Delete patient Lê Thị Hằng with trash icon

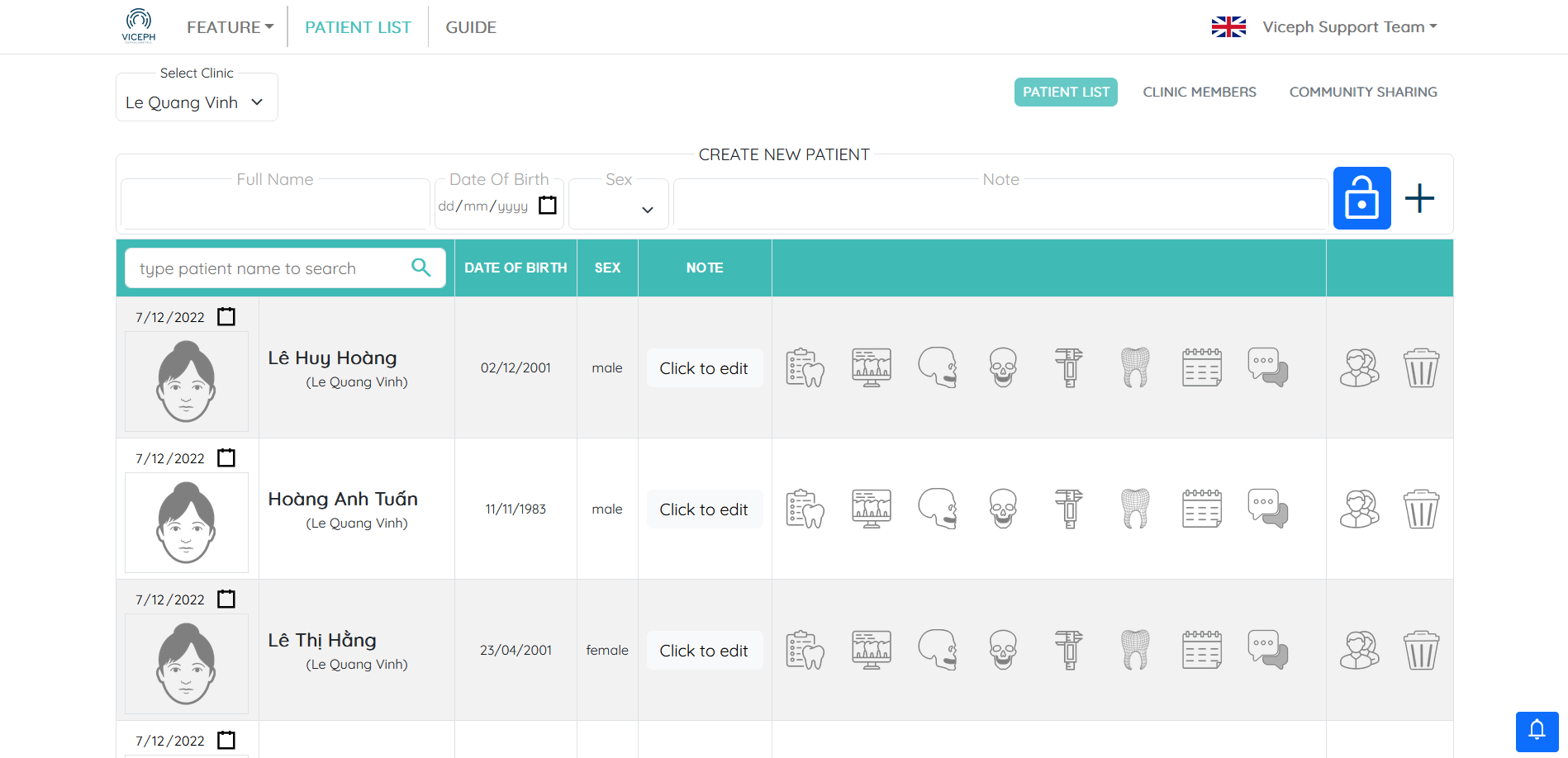1422,650
